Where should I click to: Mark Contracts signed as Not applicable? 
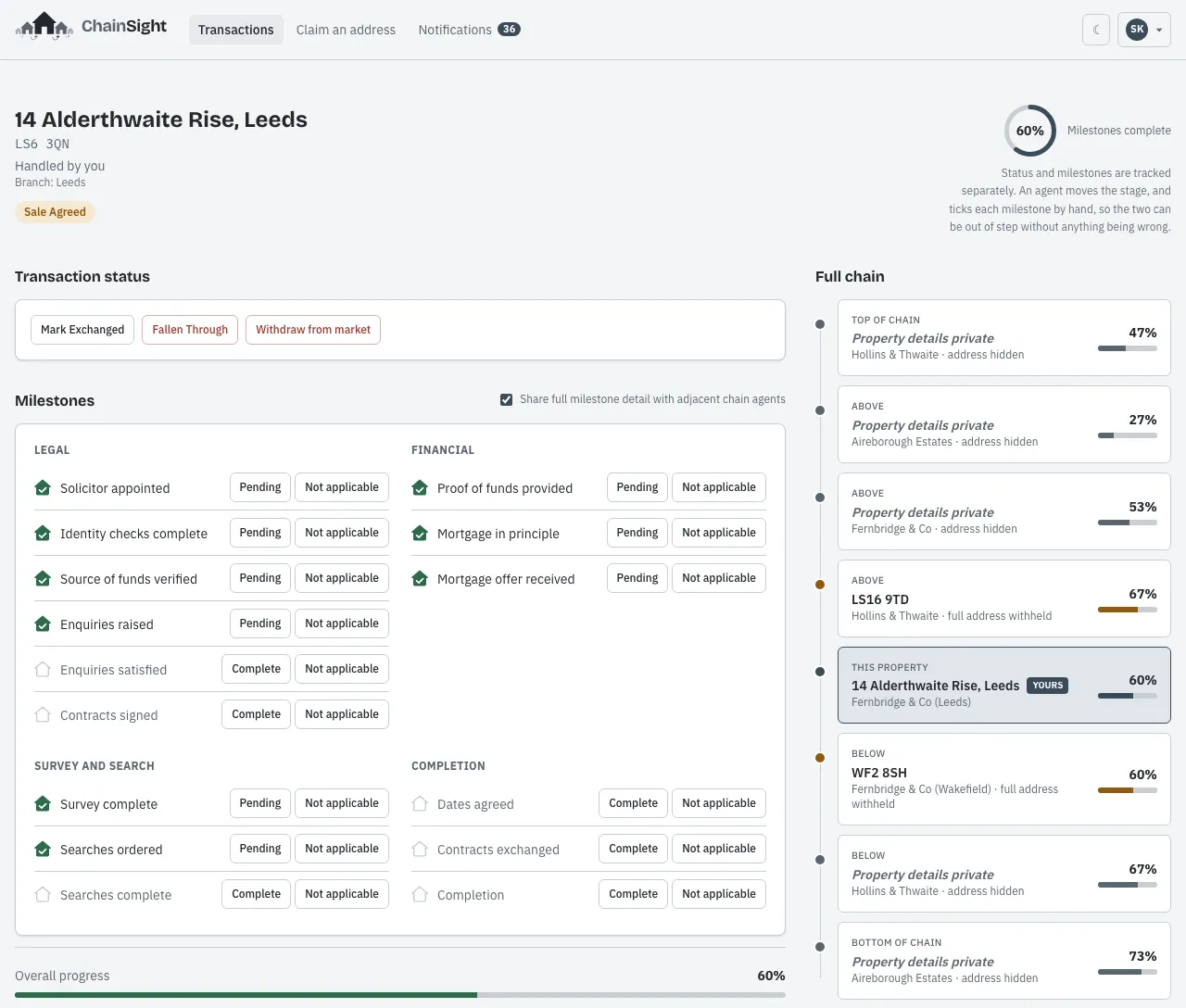342,714
